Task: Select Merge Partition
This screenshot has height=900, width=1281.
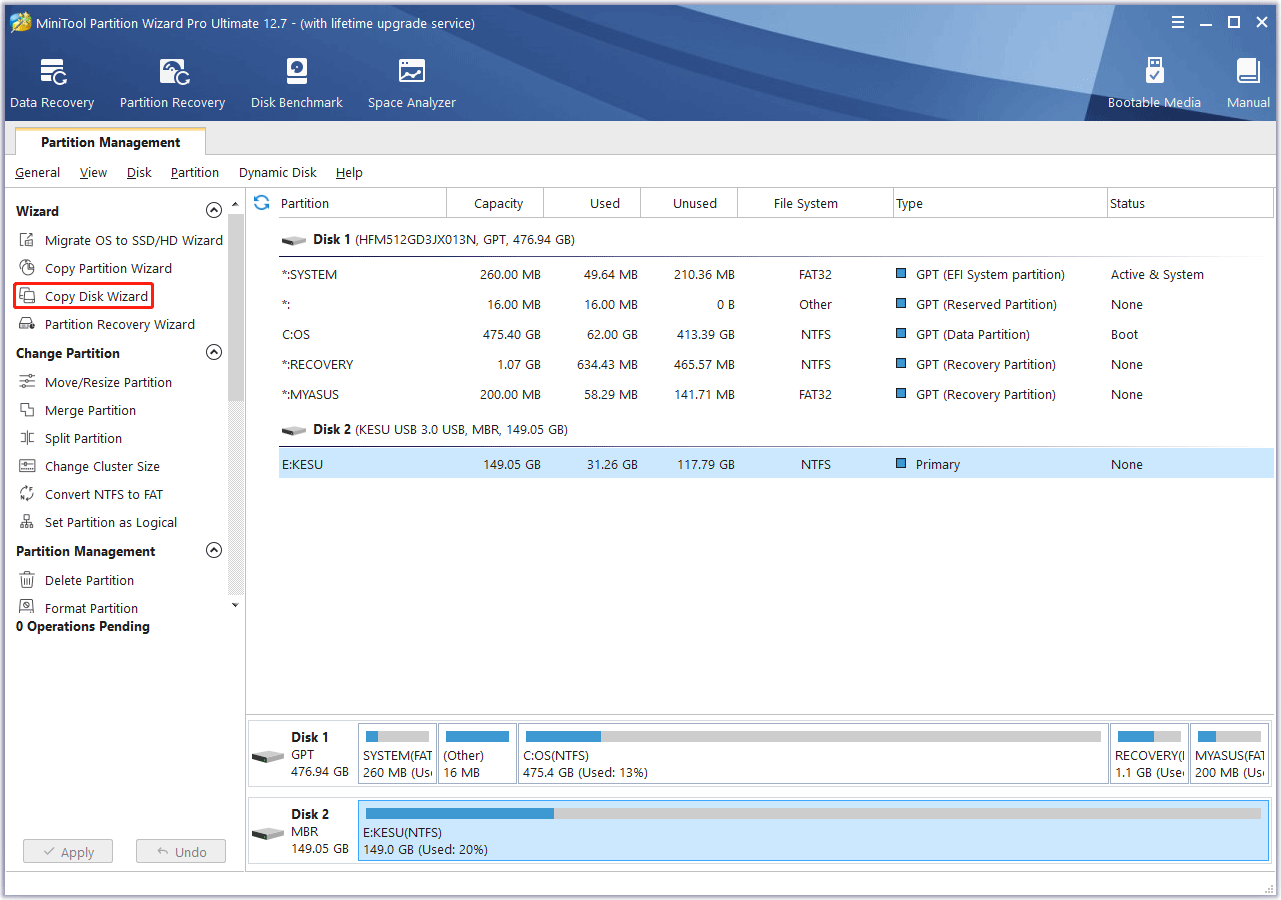Action: click(x=95, y=410)
